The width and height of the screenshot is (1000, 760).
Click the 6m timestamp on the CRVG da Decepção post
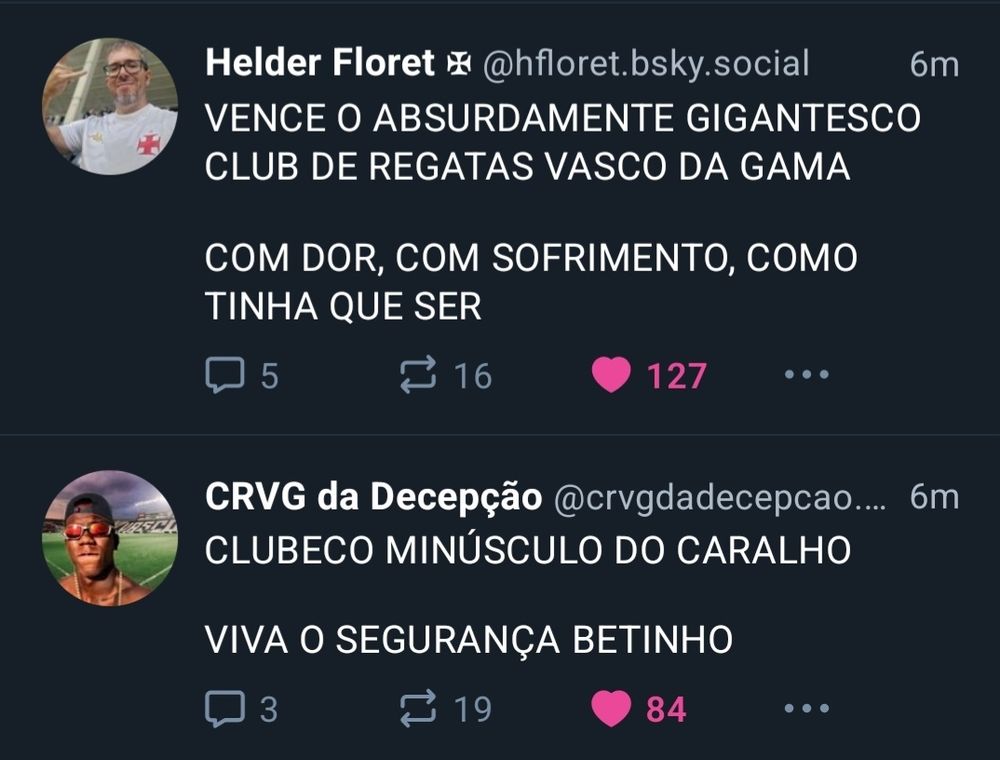point(934,497)
